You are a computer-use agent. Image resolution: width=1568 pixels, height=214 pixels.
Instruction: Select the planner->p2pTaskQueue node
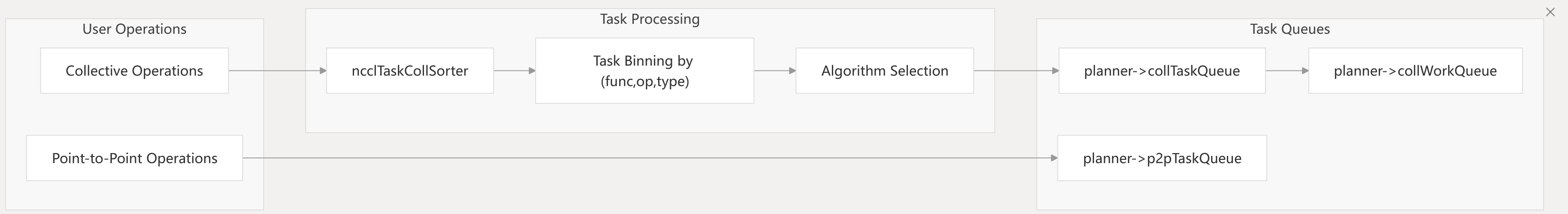[x=1162, y=158]
